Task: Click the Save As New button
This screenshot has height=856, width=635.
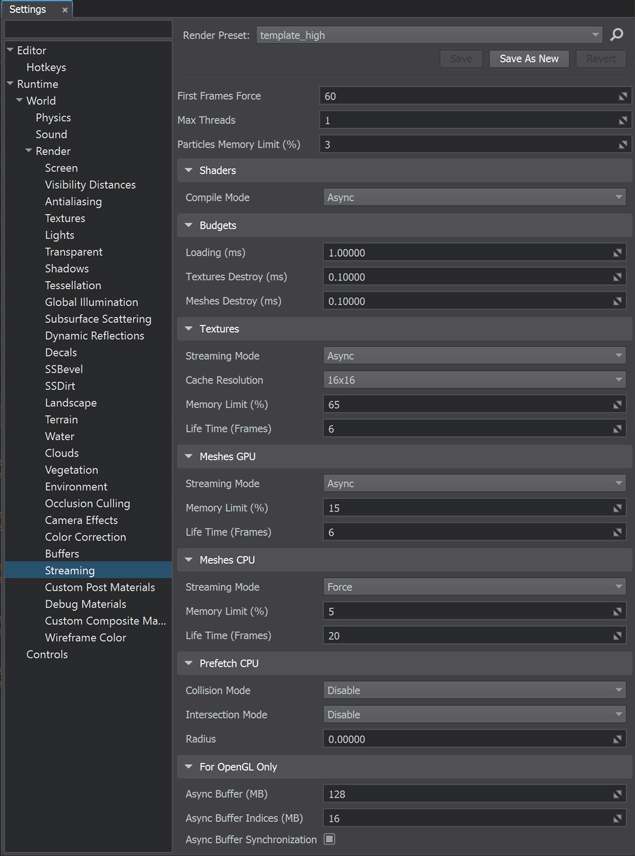Action: point(529,59)
